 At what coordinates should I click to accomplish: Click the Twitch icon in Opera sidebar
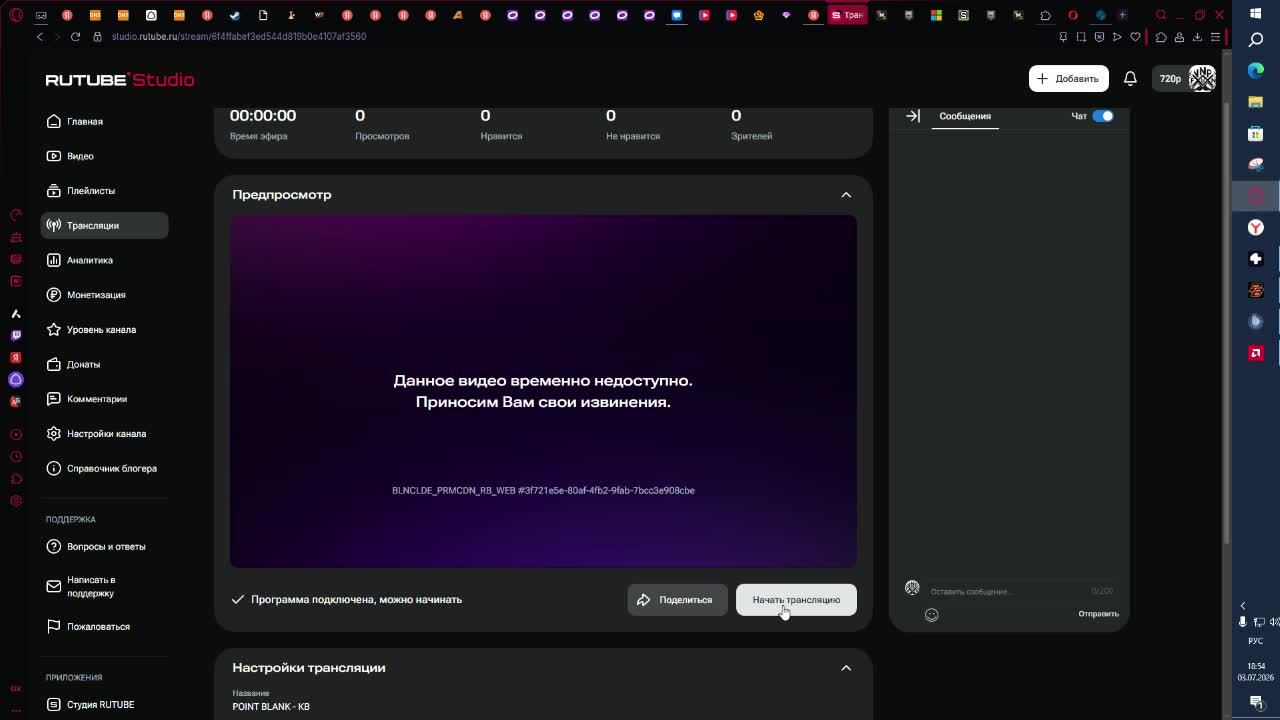pyautogui.click(x=16, y=336)
